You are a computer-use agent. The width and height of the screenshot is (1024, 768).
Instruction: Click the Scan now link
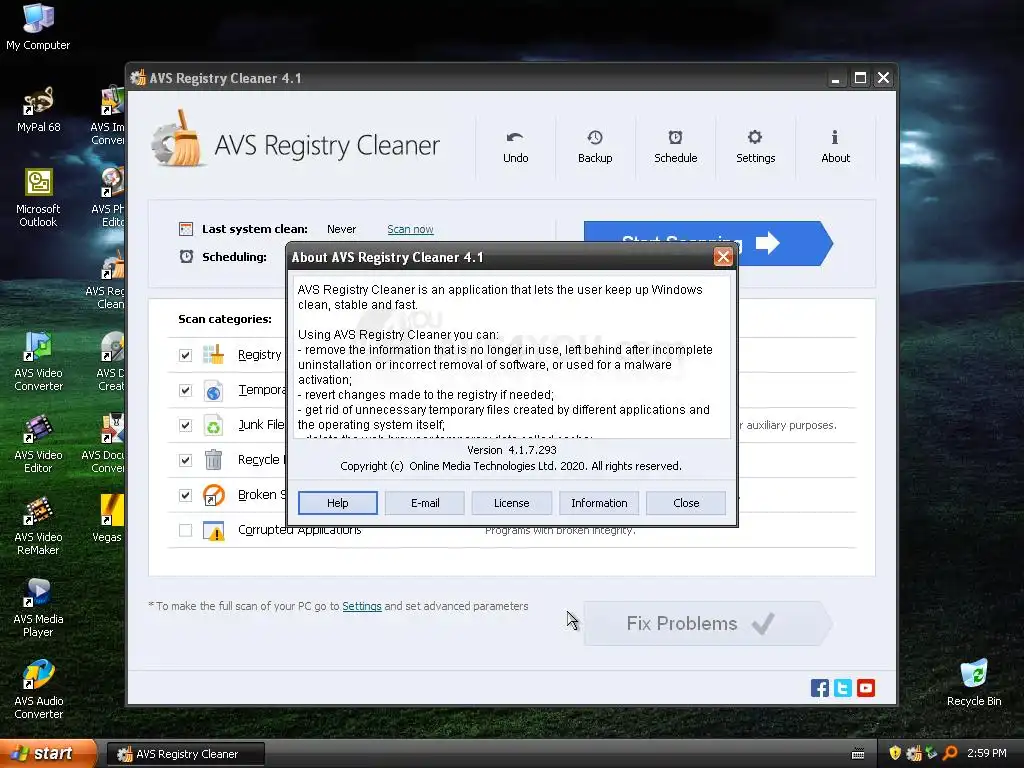[x=410, y=229]
